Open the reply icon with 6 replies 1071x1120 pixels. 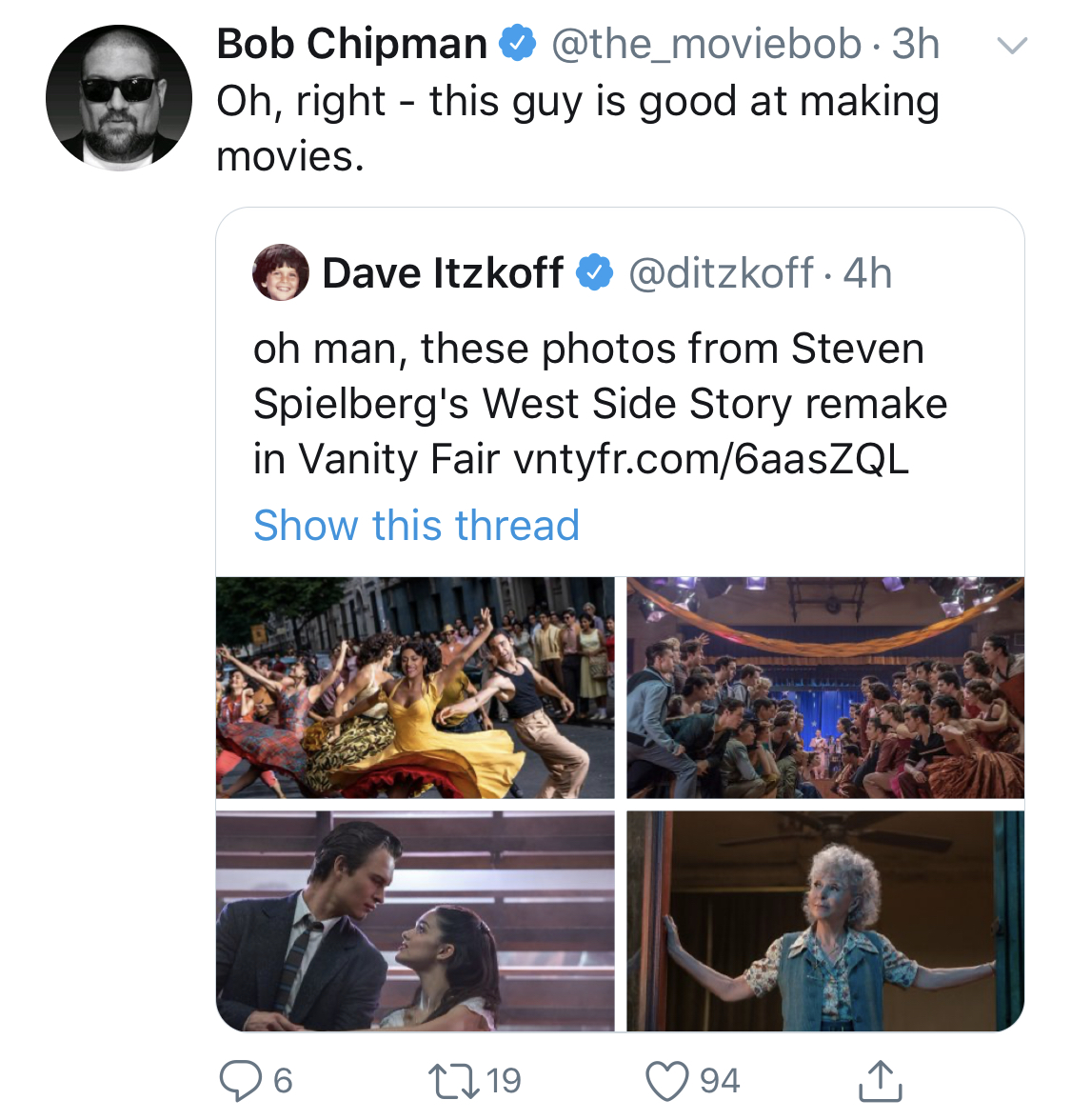click(x=241, y=1081)
